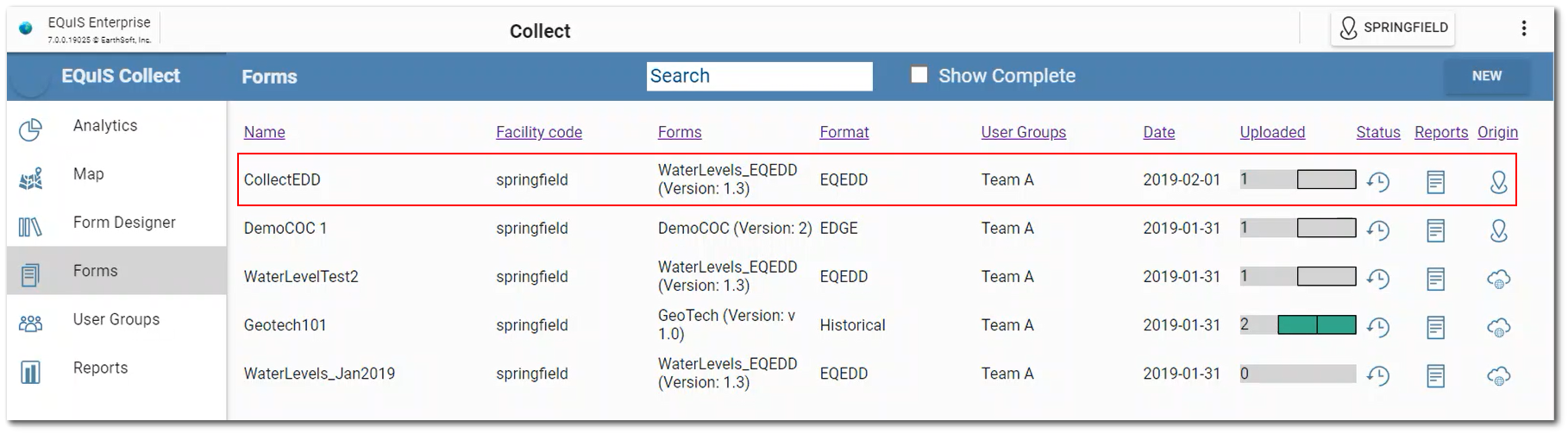Open the Map icon in sidebar
This screenshot has width=1568, height=434.
(30, 179)
